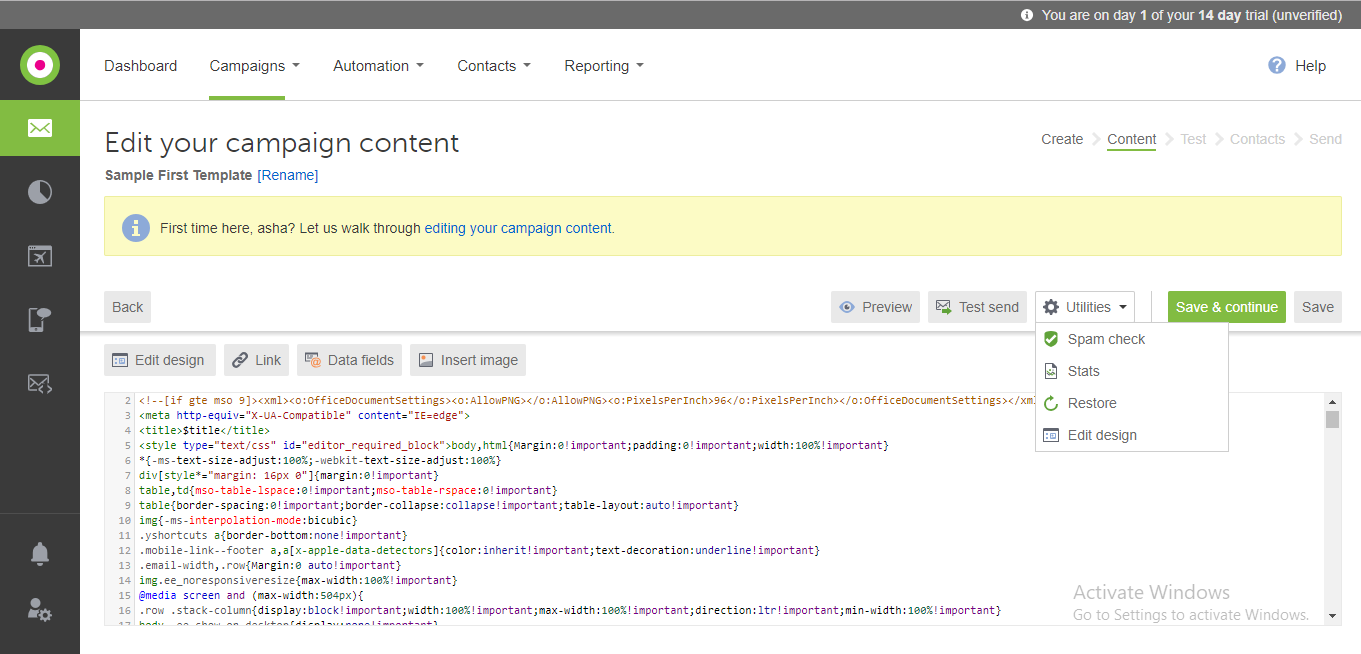Click the Help question mark icon
Viewport: 1361px width, 654px height.
tap(1276, 66)
